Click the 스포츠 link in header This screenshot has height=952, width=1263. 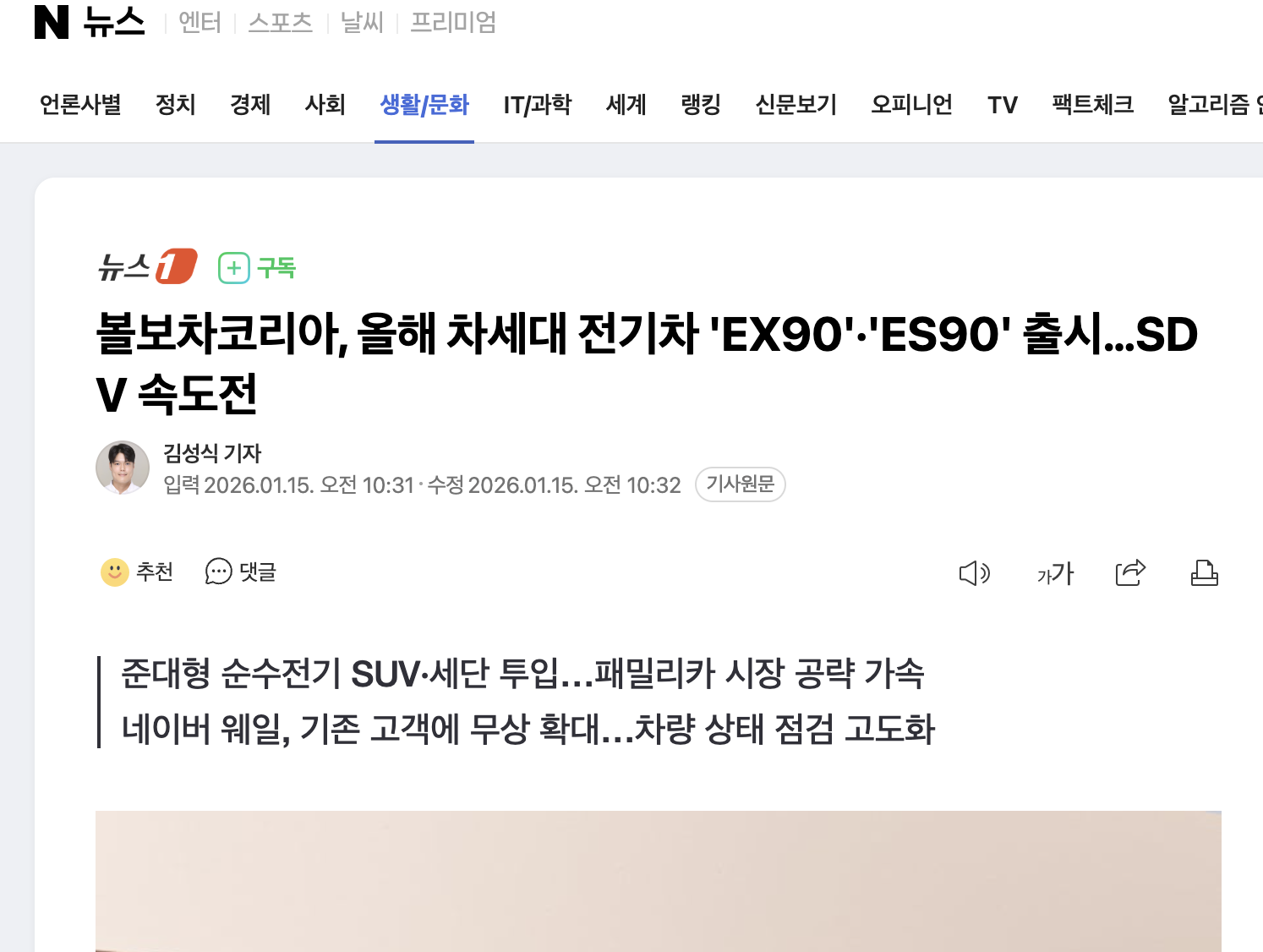tap(281, 22)
